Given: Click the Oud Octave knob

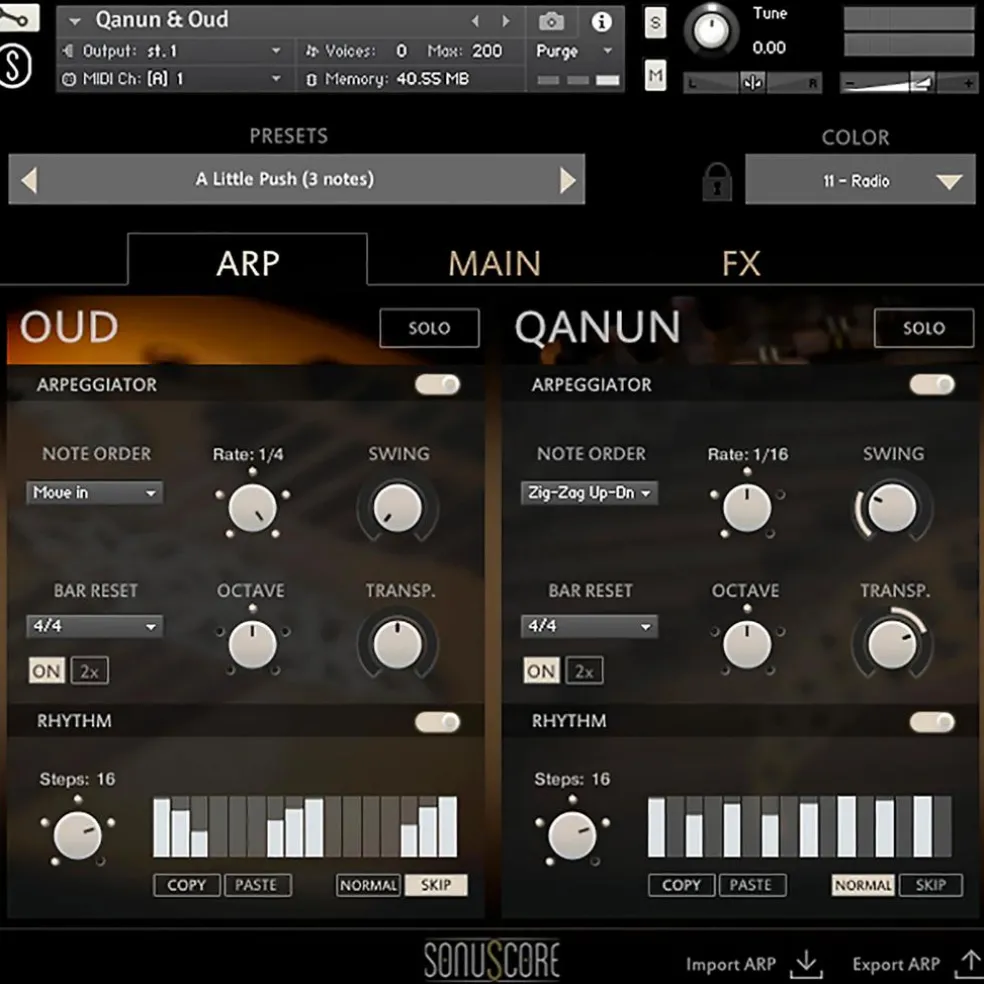Looking at the screenshot, I should click(252, 644).
